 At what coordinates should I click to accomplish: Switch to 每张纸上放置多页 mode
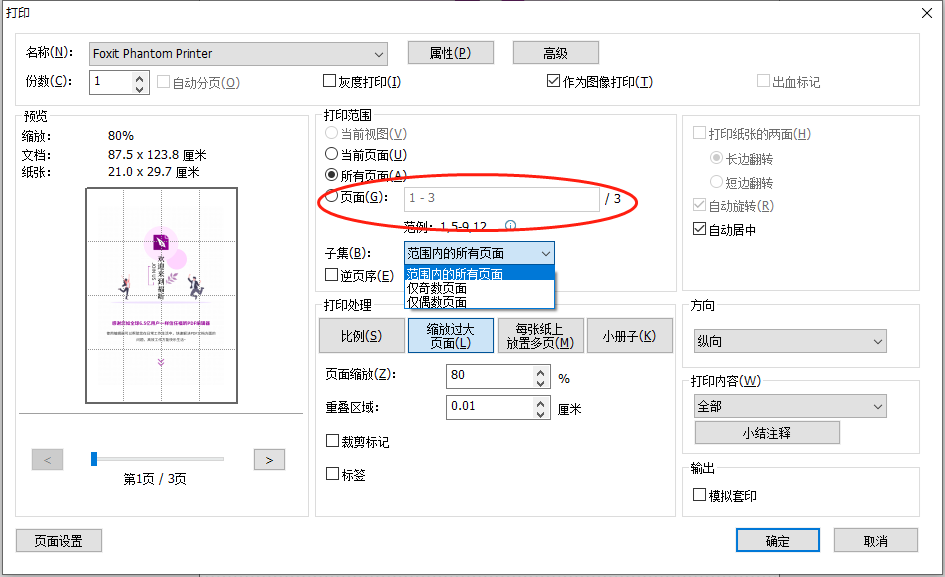[540, 335]
